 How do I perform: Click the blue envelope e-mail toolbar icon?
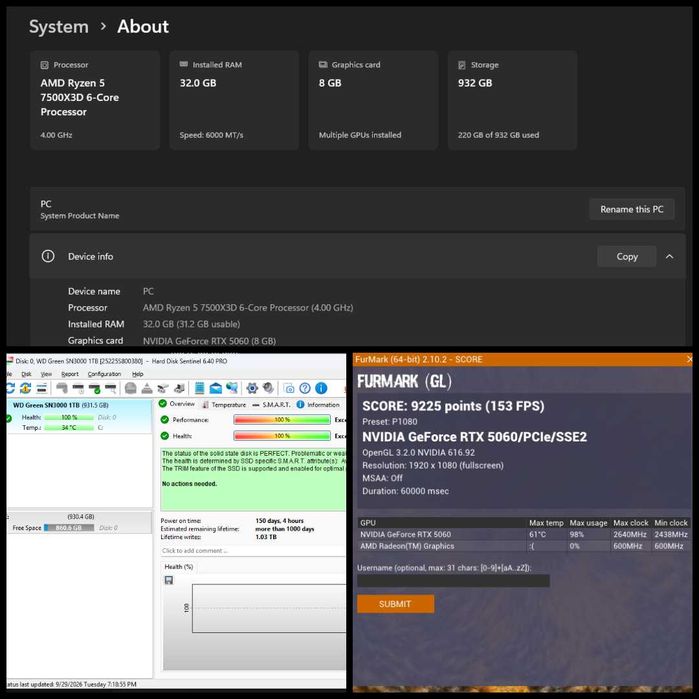(x=216, y=388)
